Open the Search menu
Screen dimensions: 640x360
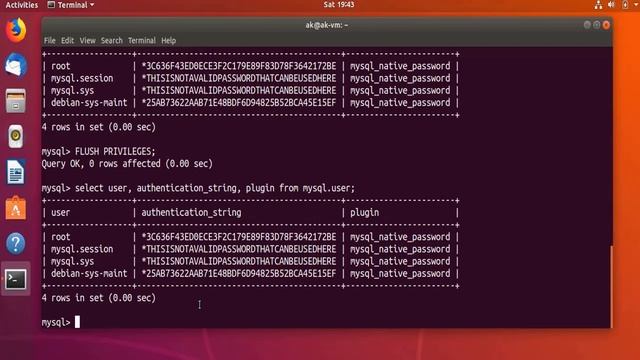(111, 40)
